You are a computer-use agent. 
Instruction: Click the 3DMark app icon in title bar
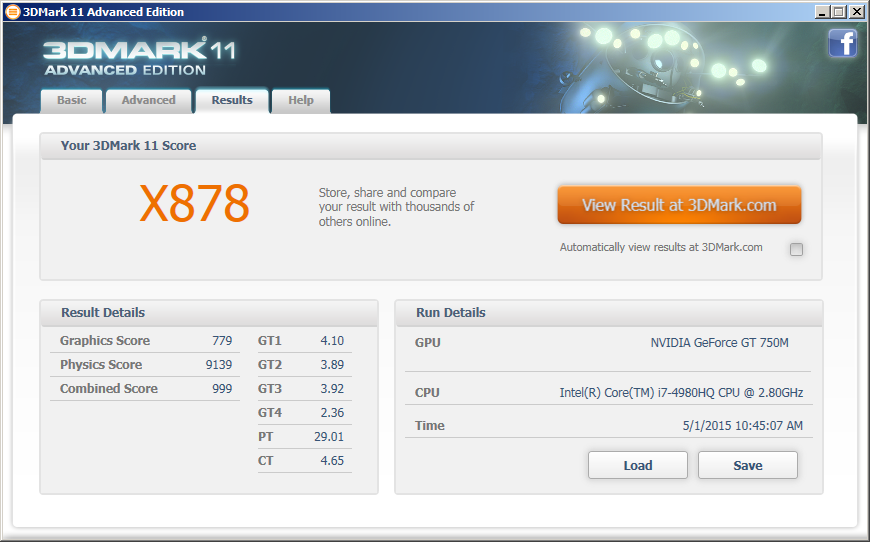(12, 12)
